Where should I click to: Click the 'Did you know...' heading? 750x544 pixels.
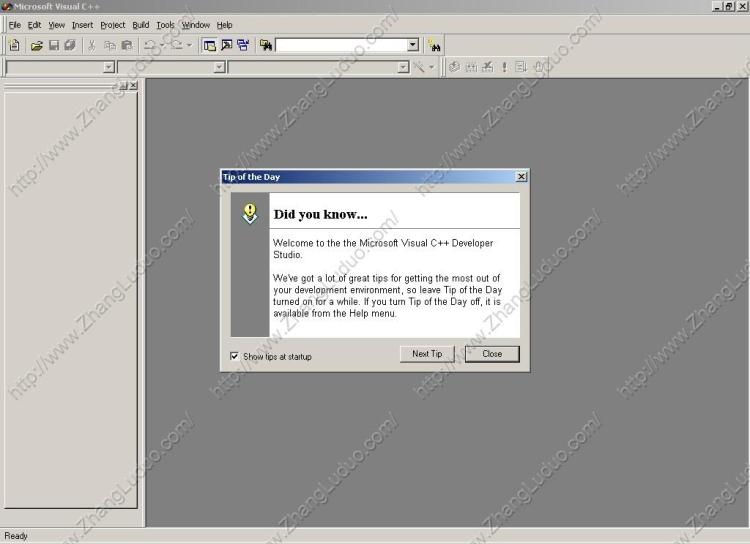click(320, 214)
